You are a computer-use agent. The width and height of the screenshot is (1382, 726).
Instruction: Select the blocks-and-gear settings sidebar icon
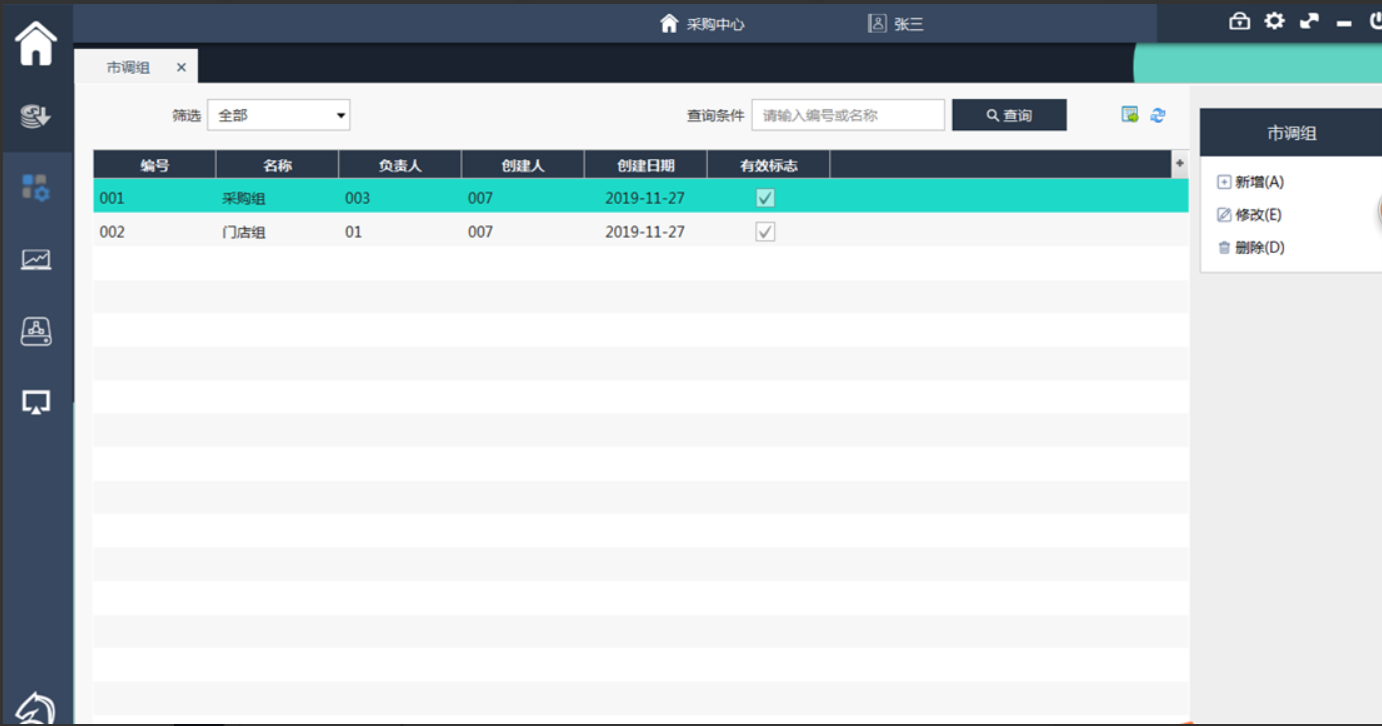[x=36, y=187]
